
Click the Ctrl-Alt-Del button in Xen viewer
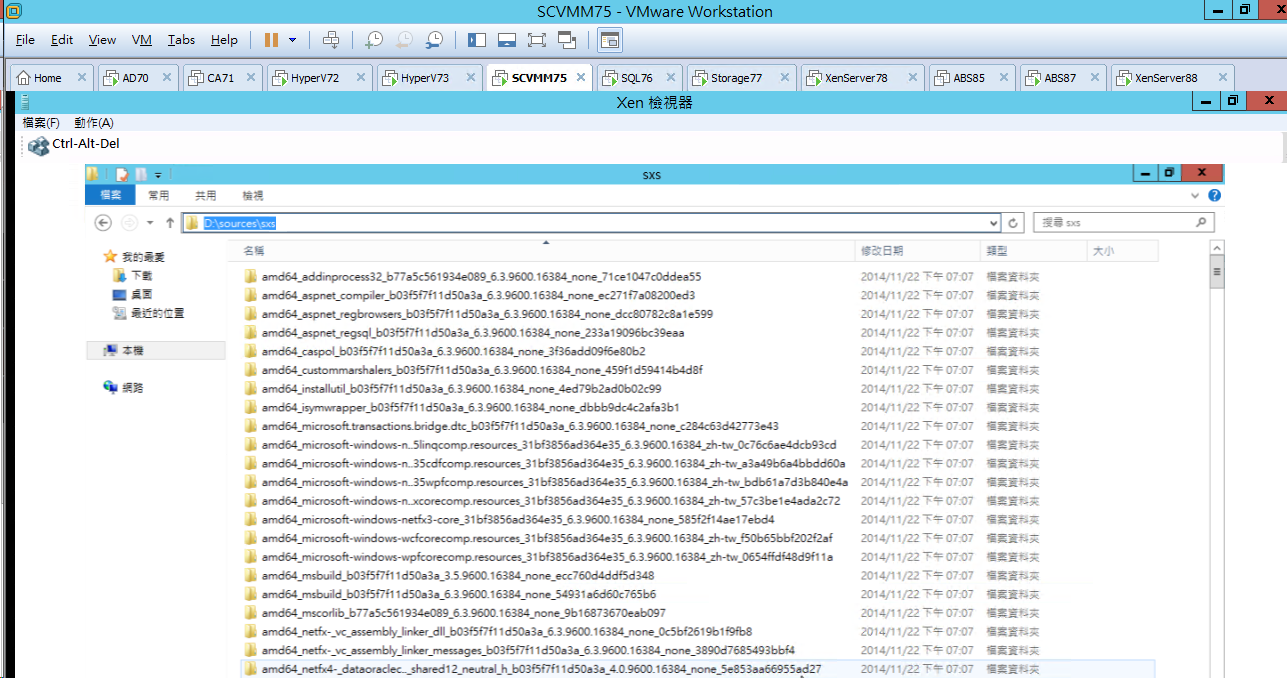pos(74,145)
